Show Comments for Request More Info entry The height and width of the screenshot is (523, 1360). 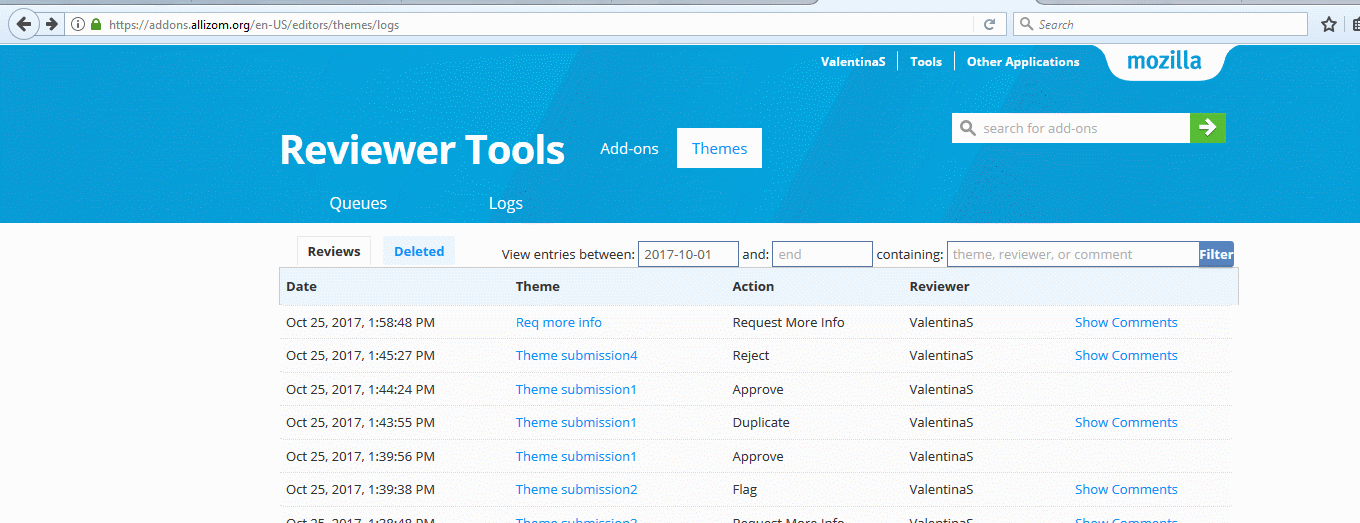[x=1126, y=322]
